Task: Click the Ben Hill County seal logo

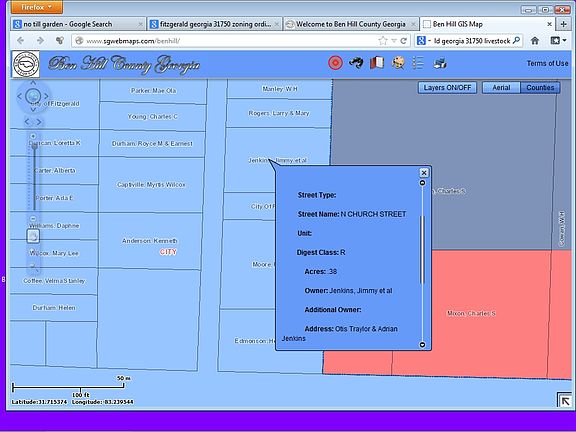Action: tap(26, 64)
